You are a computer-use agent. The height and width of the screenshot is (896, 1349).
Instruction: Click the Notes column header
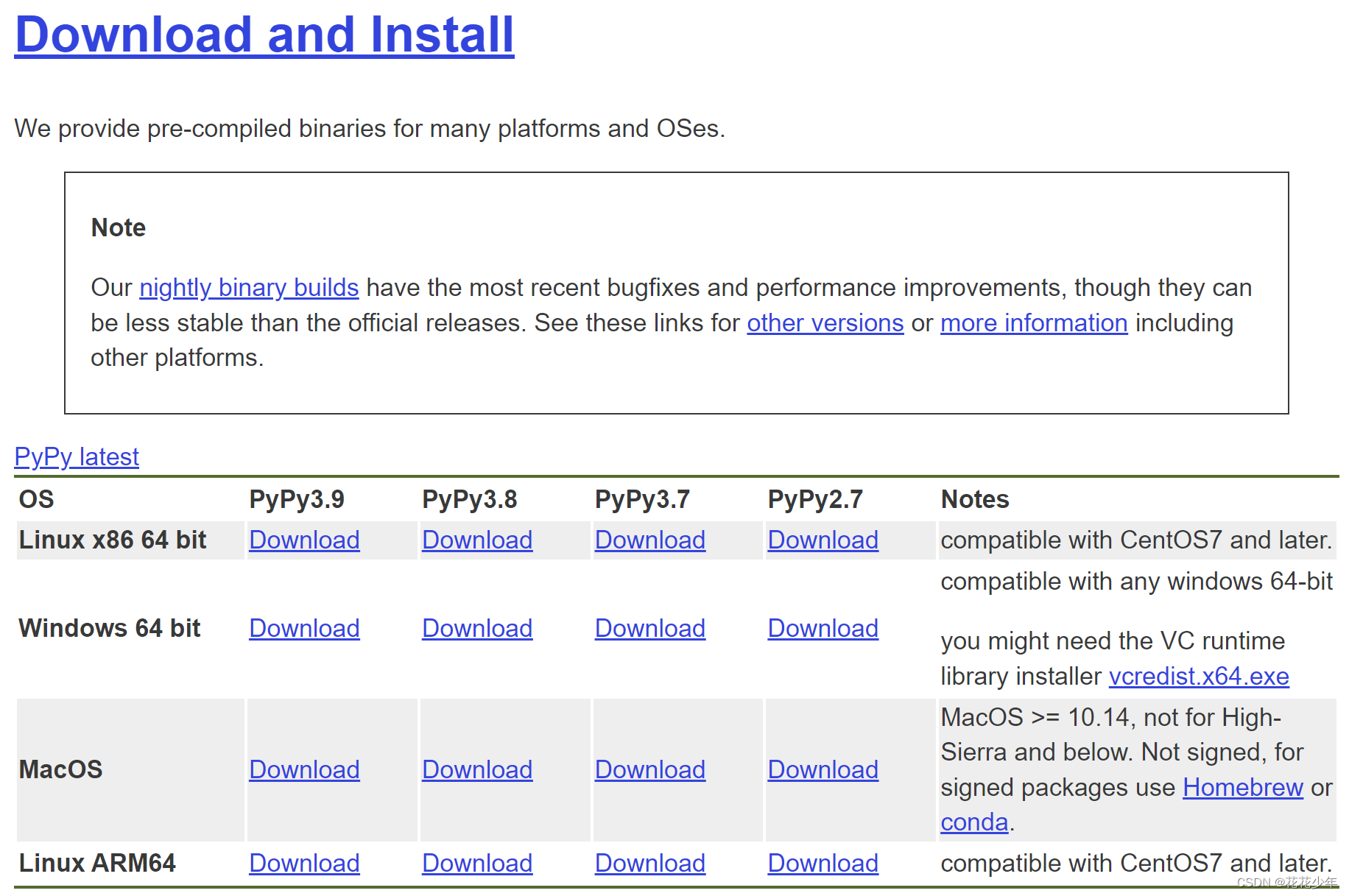(975, 499)
